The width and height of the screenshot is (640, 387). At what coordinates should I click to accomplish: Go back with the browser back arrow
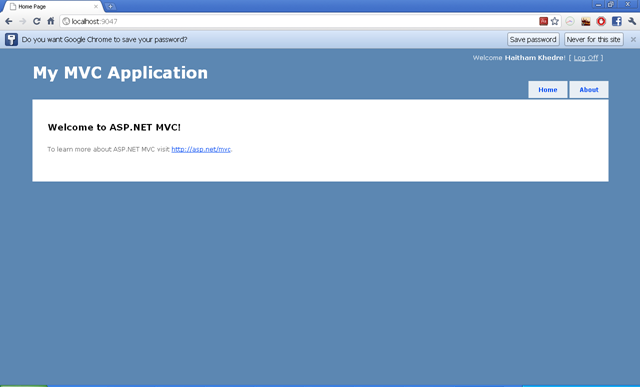click(9, 21)
